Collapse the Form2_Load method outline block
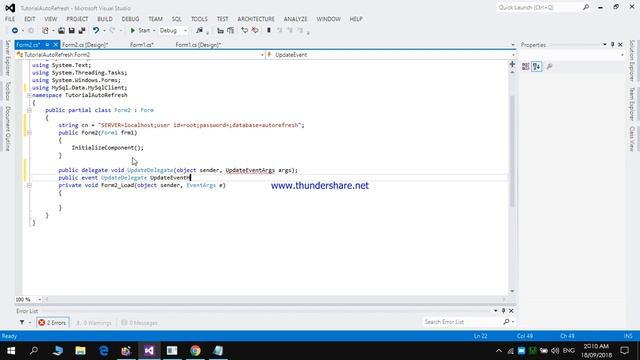The image size is (640, 360). pos(29,185)
